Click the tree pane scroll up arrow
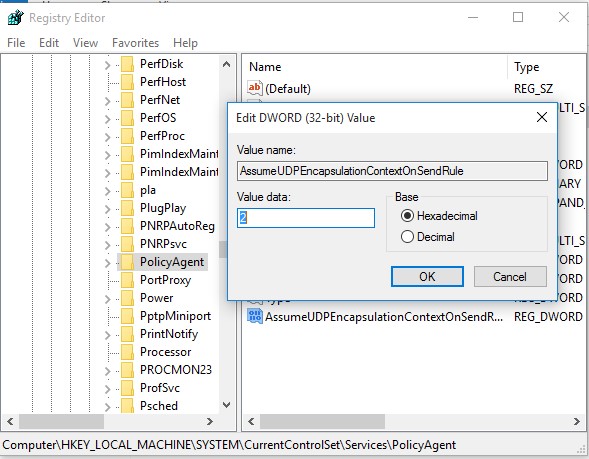 click(x=226, y=64)
